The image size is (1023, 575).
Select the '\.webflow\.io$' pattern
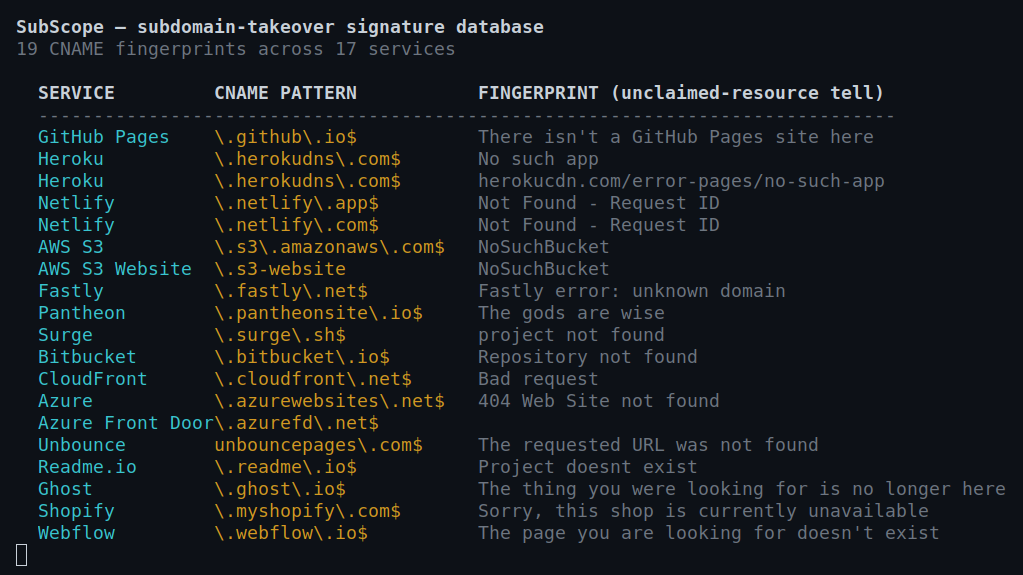(291, 533)
